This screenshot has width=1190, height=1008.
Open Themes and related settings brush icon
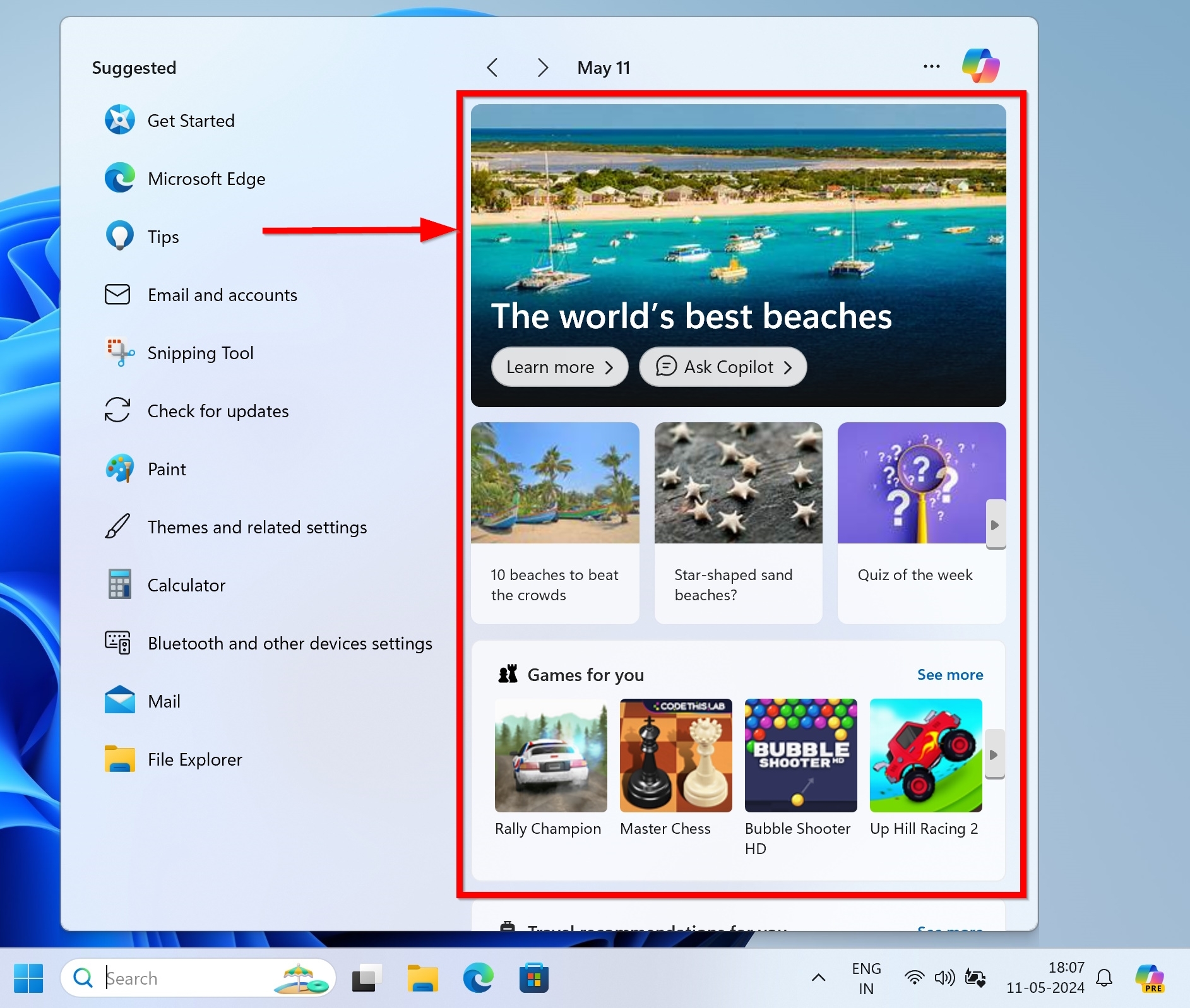click(x=117, y=526)
